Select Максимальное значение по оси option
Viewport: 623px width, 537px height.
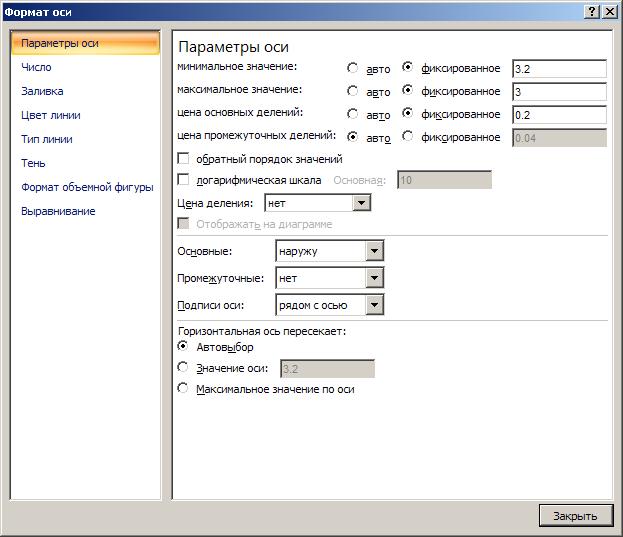pyautogui.click(x=183, y=388)
